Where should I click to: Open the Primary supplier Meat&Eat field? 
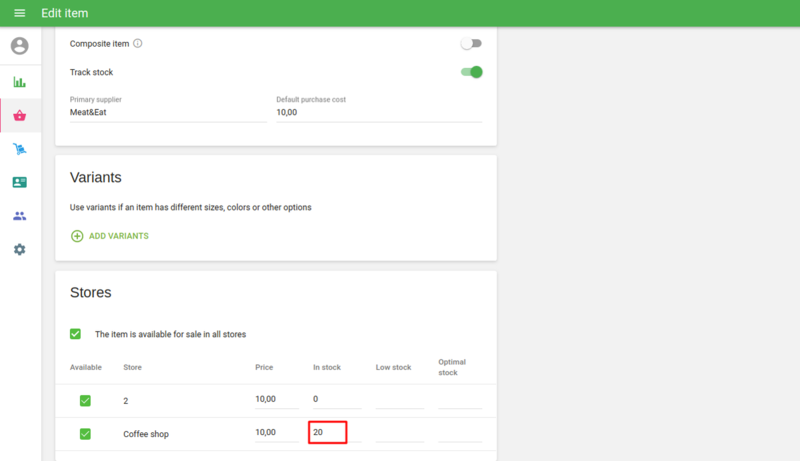point(167,114)
